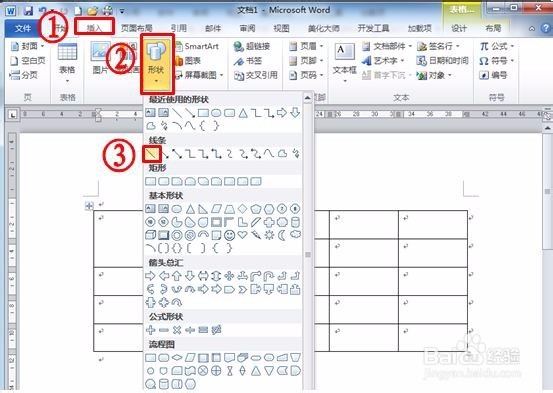
Task: Insert a 书签 bookmark
Action: coord(248,61)
